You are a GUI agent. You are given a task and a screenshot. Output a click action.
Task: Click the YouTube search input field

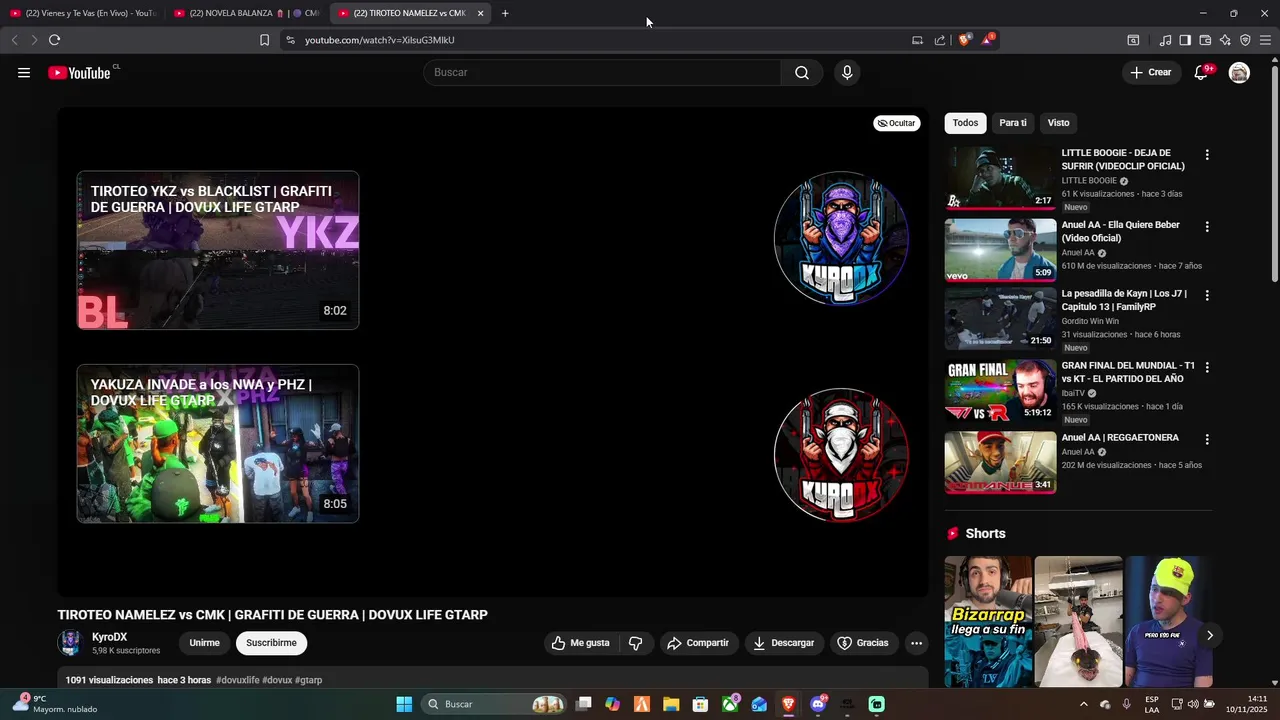point(602,72)
